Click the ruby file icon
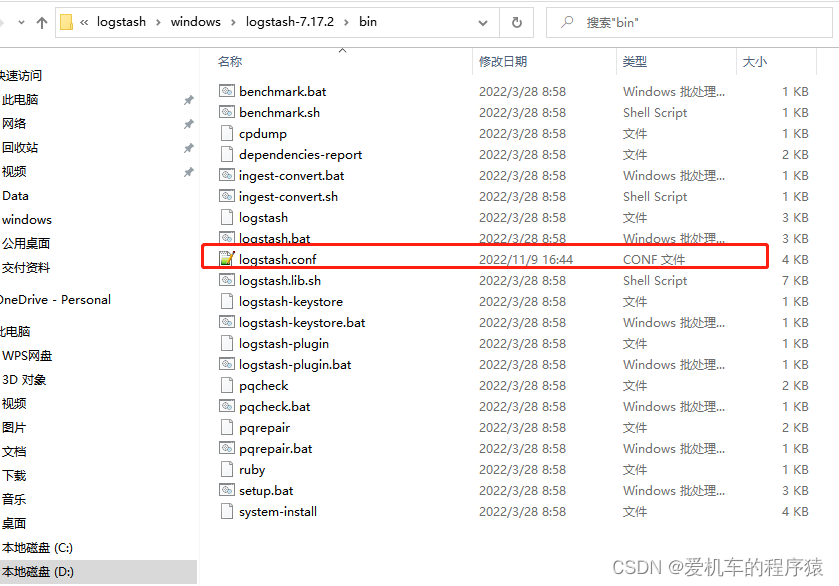The image size is (839, 586). (x=227, y=469)
